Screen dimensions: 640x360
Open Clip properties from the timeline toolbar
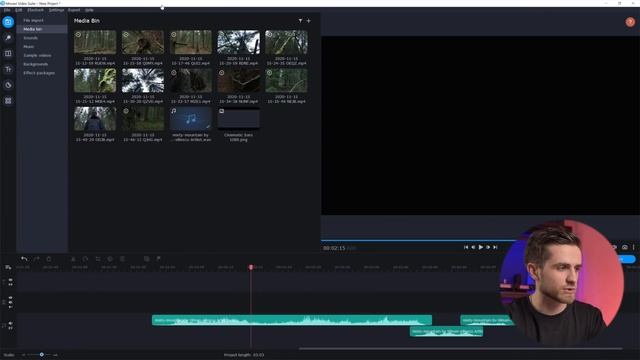122,259
